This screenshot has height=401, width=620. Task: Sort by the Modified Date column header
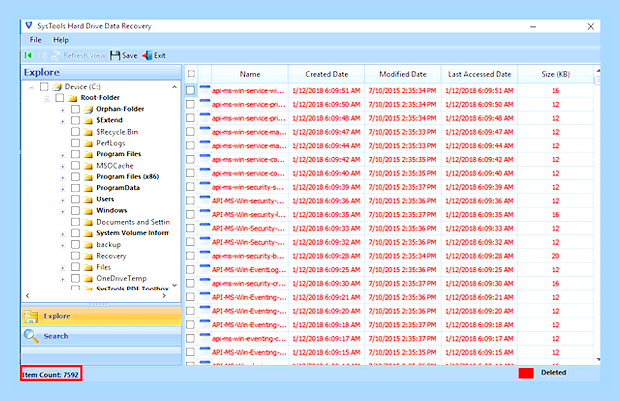tap(403, 74)
